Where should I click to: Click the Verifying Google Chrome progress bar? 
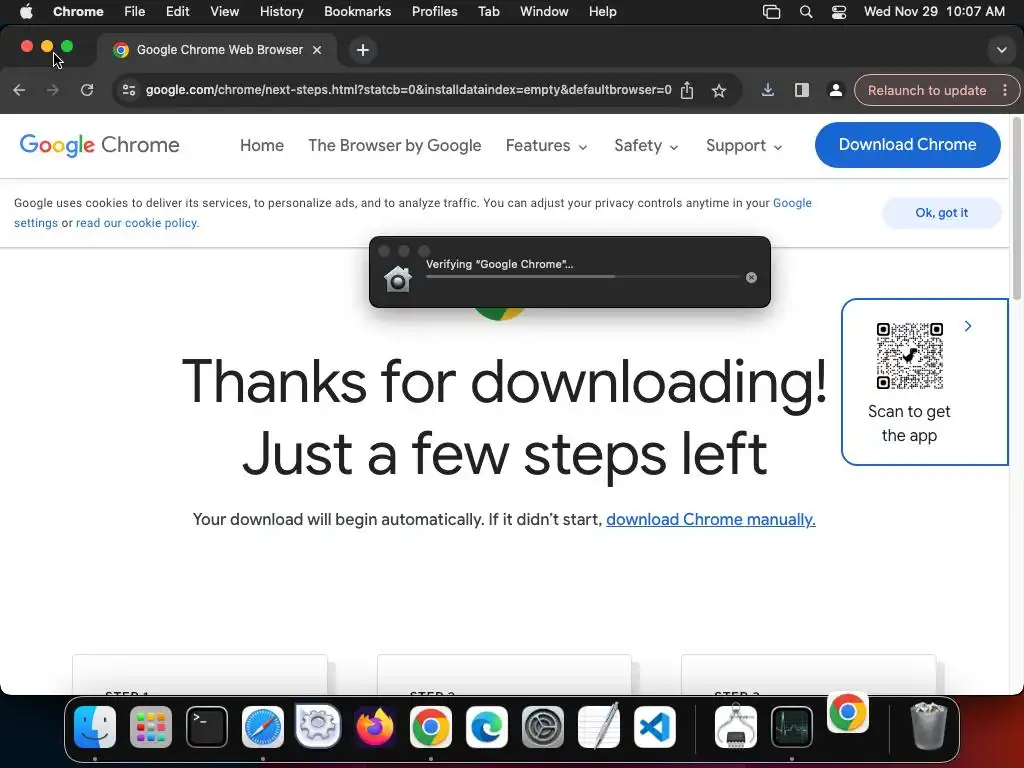coord(583,277)
